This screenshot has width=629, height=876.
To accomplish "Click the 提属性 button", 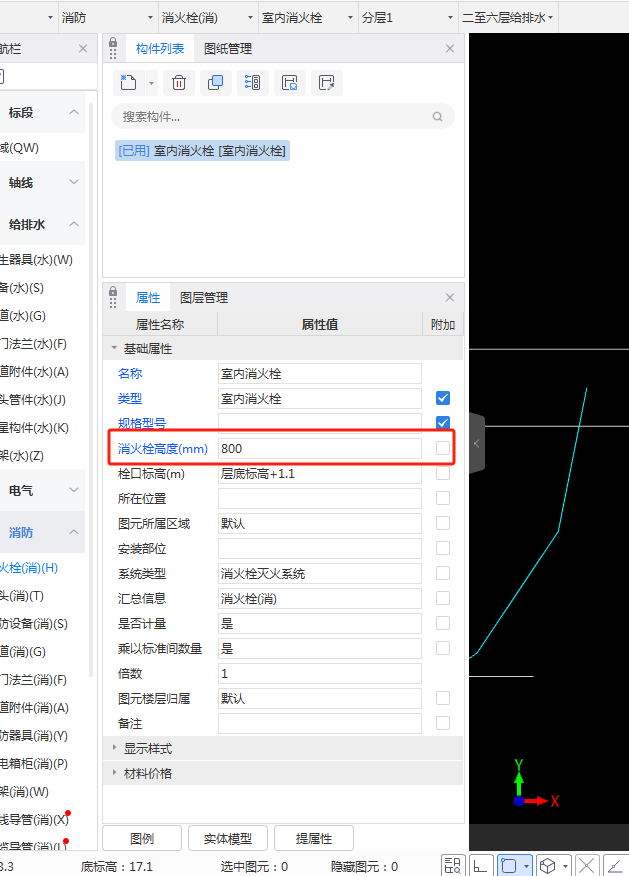I will point(314,839).
